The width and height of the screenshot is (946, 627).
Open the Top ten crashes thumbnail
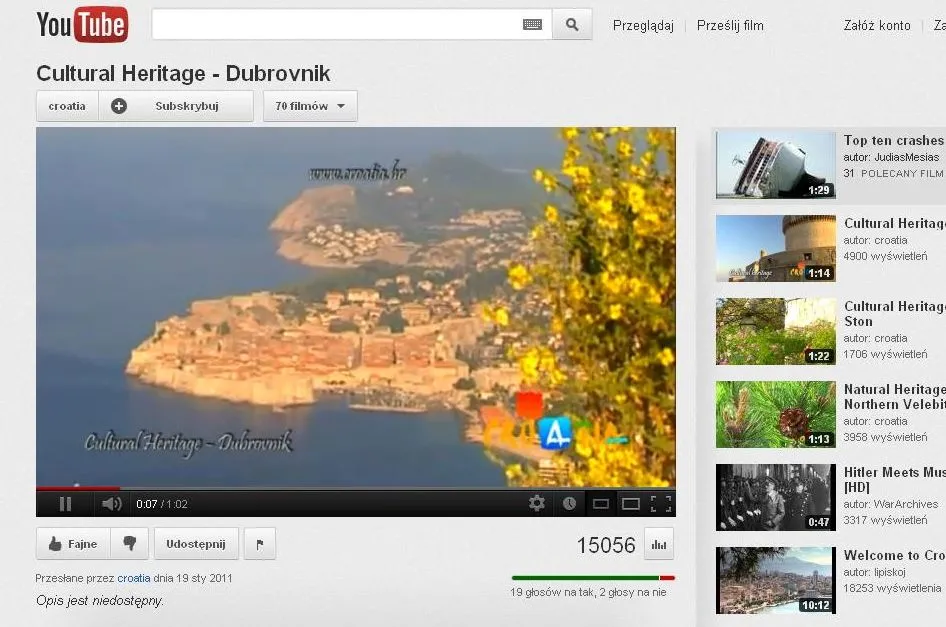775,164
